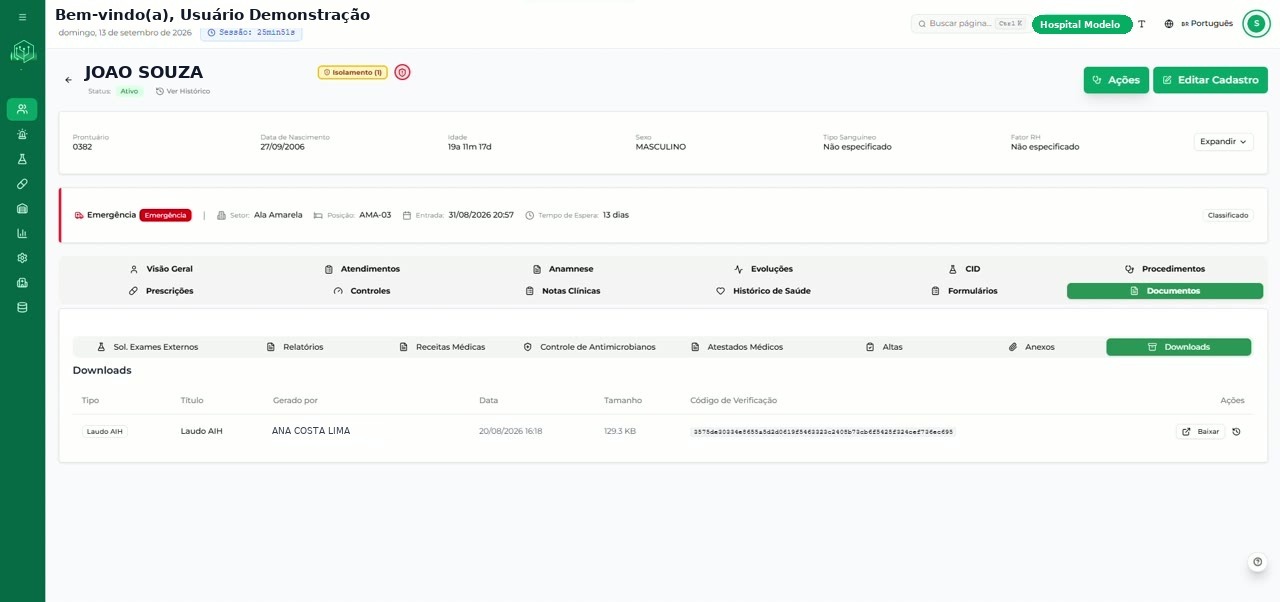Switch to the Prescrições tab
This screenshot has width=1280, height=602.
point(161,291)
